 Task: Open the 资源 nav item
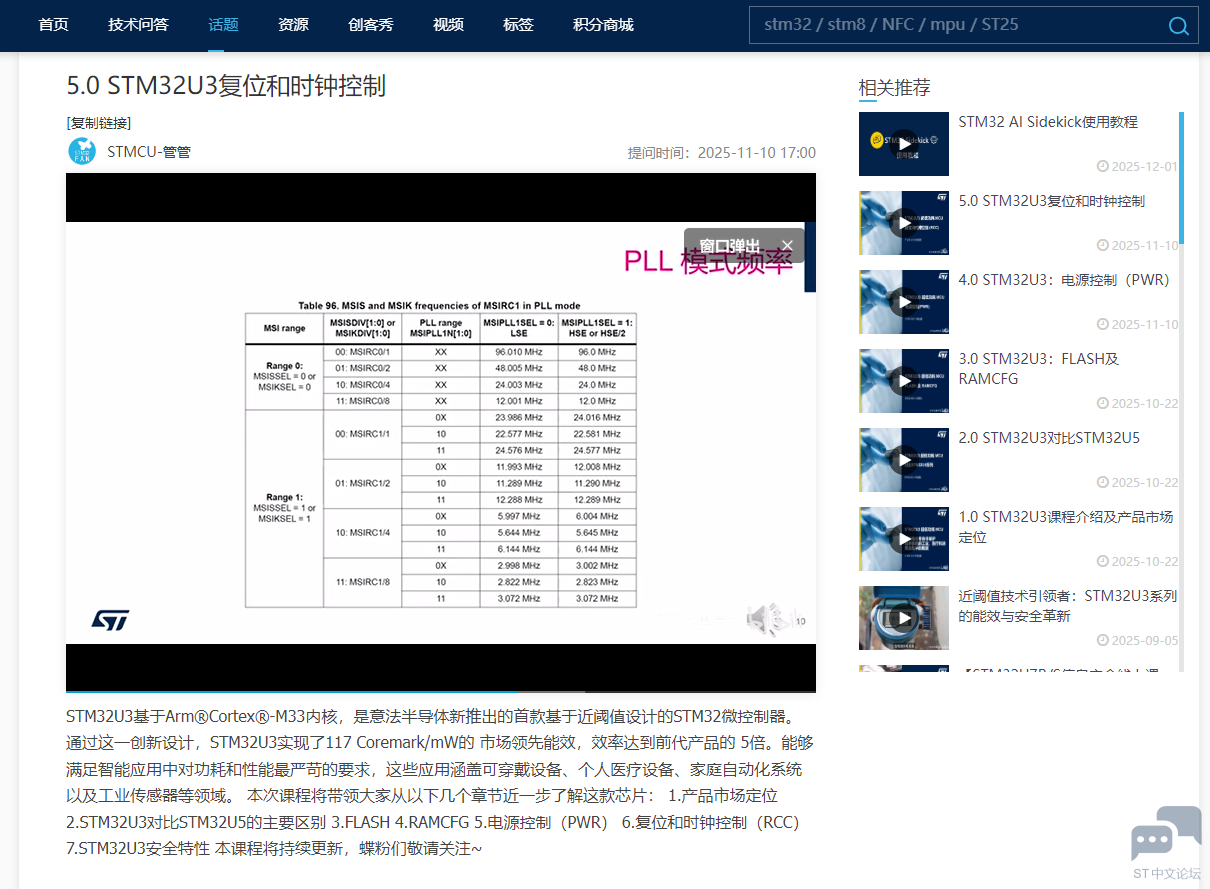click(294, 25)
